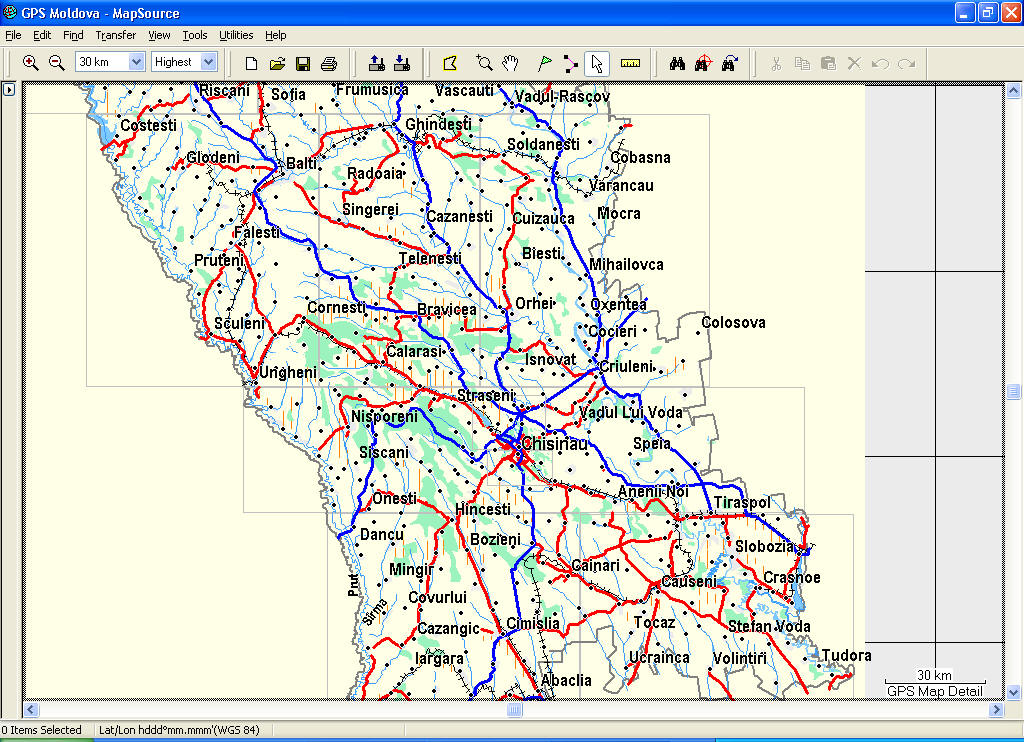The image size is (1024, 742).
Task: Click the Delete X icon
Action: point(854,63)
